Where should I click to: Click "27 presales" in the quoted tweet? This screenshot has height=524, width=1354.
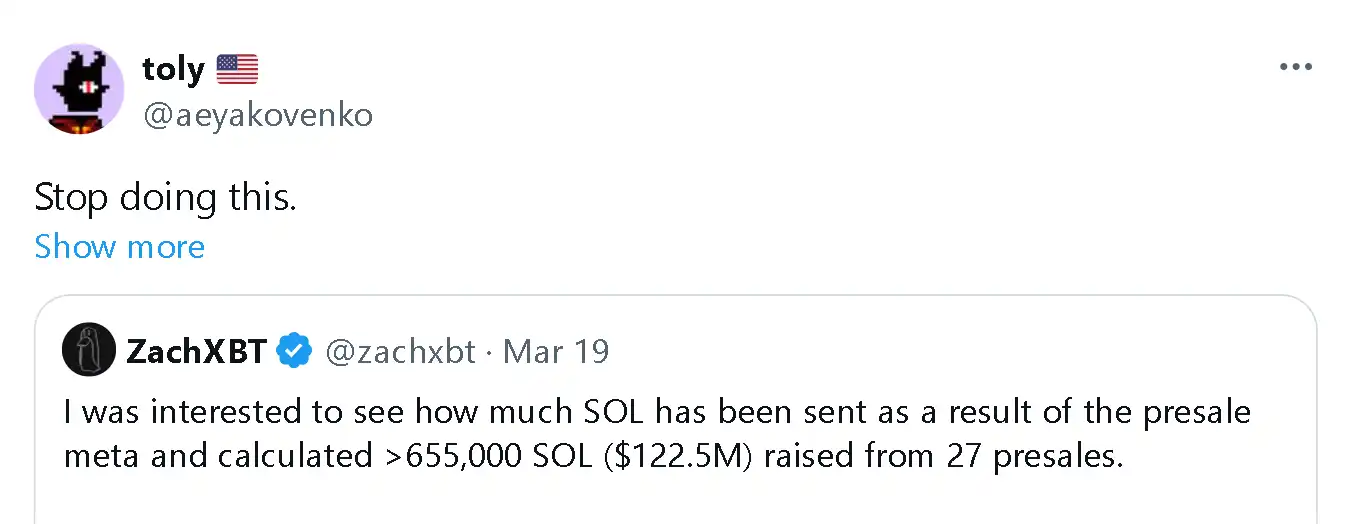pos(1034,456)
